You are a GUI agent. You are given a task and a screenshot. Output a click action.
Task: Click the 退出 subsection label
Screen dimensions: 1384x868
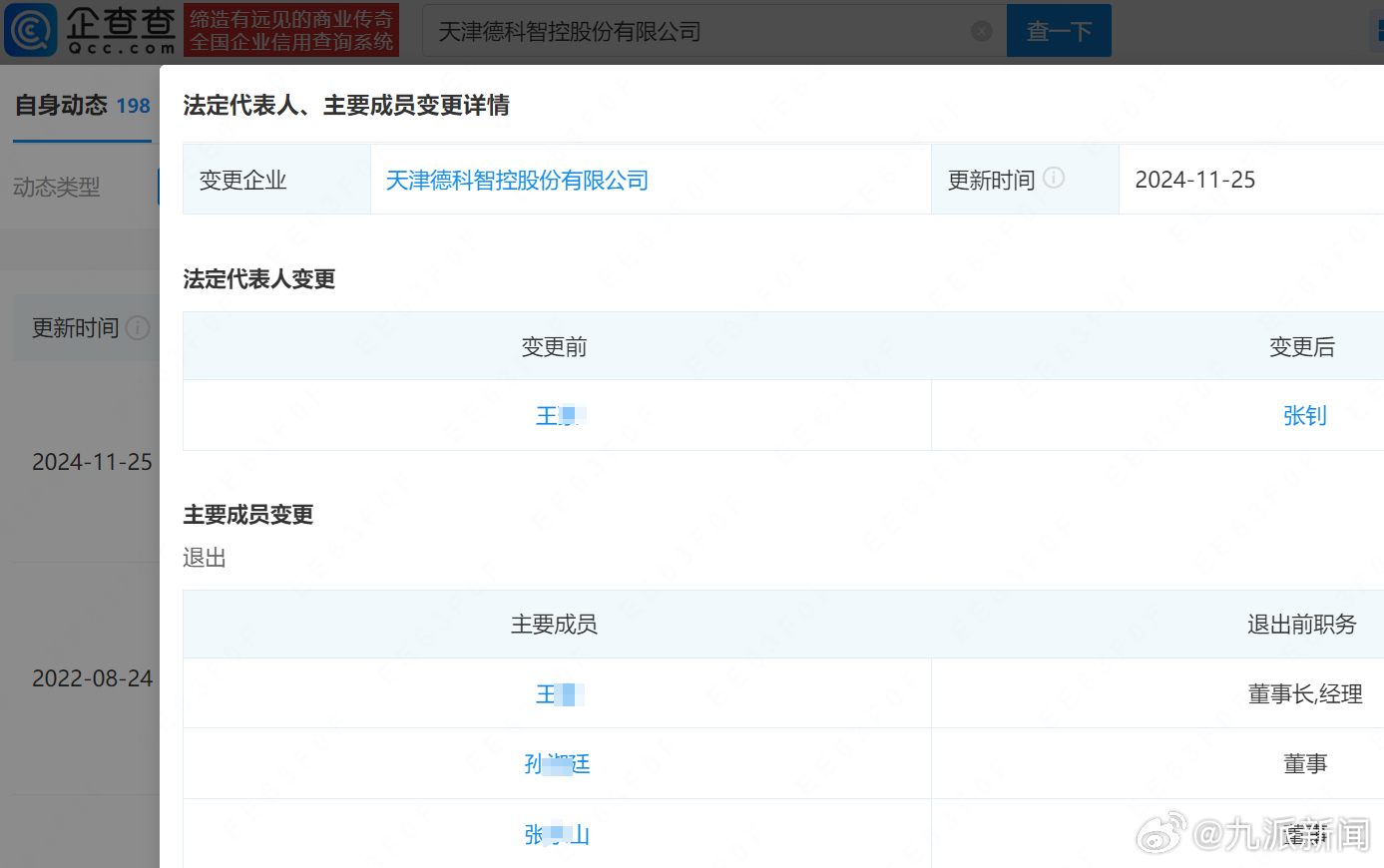(205, 558)
